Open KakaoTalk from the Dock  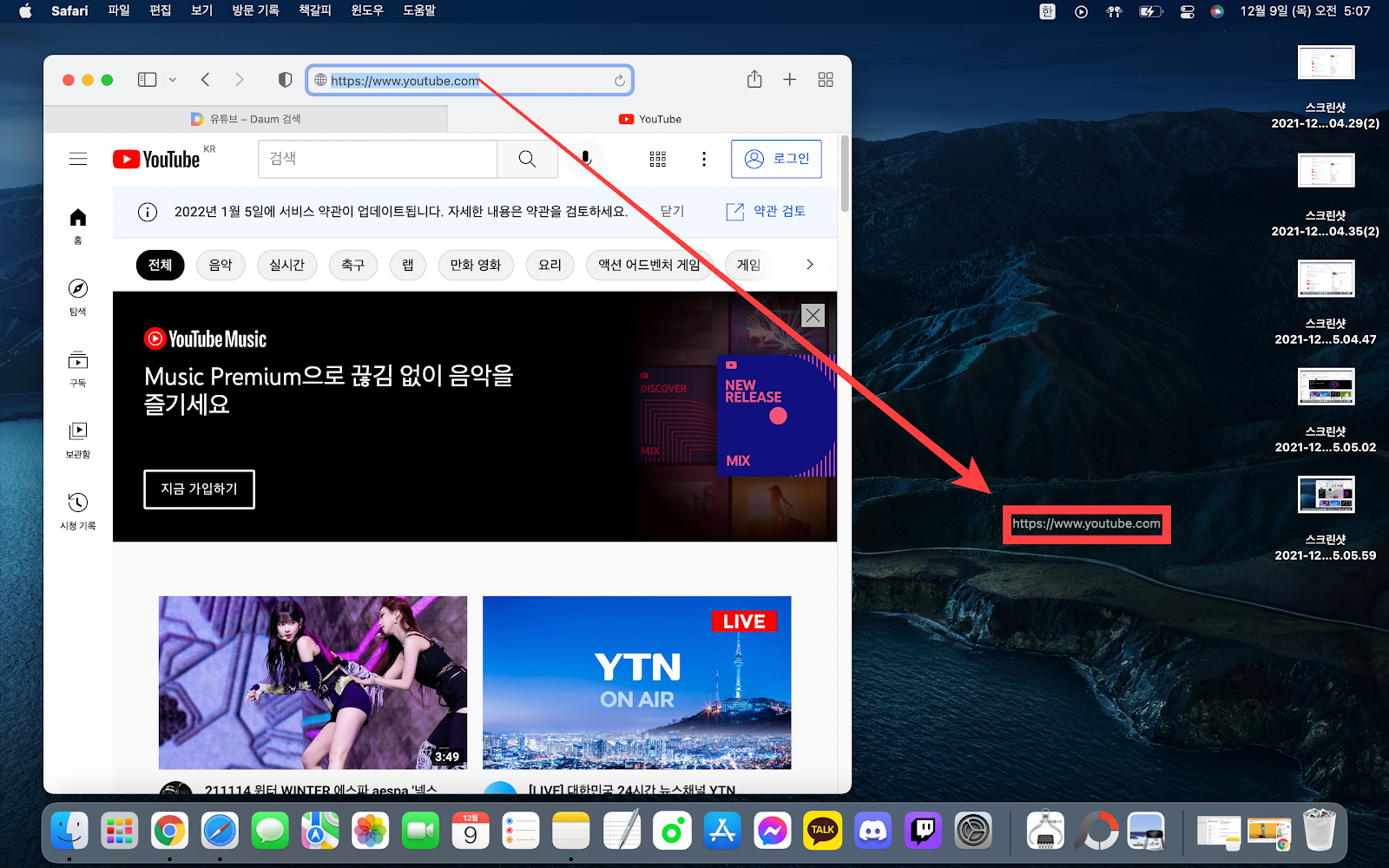(x=822, y=832)
